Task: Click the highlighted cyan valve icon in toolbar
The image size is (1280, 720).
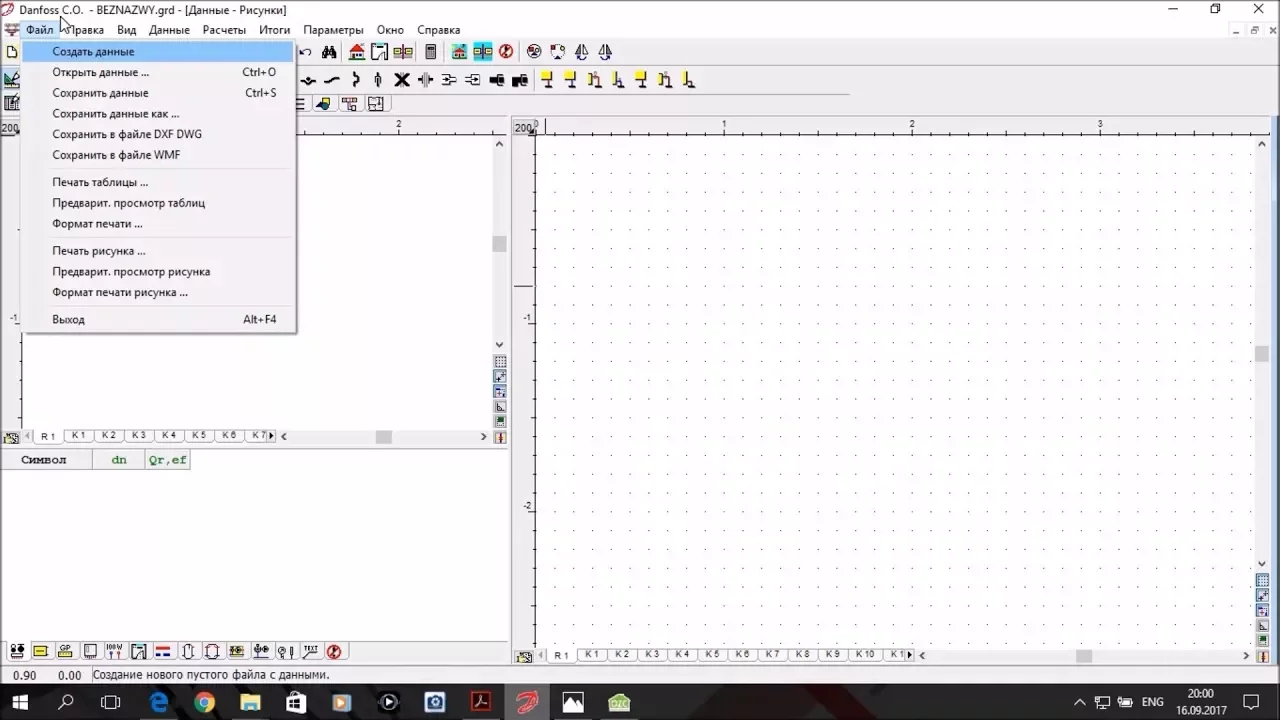Action: point(482,52)
